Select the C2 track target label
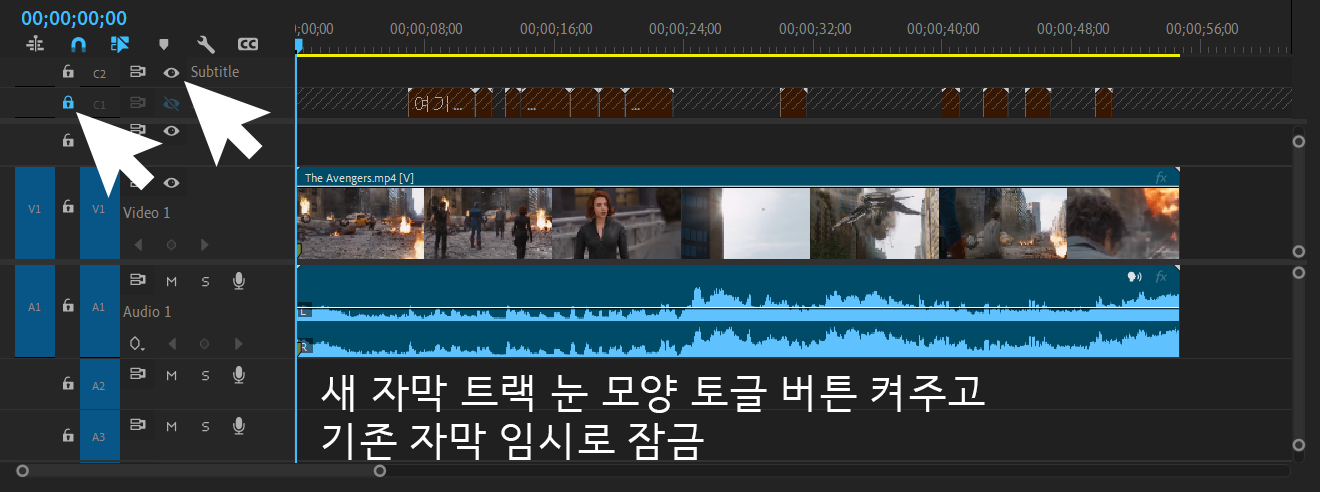The height and width of the screenshot is (492, 1320). pyautogui.click(x=99, y=73)
